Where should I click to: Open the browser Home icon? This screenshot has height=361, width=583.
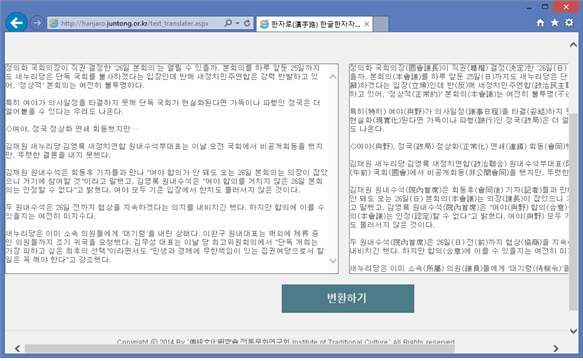(x=540, y=23)
